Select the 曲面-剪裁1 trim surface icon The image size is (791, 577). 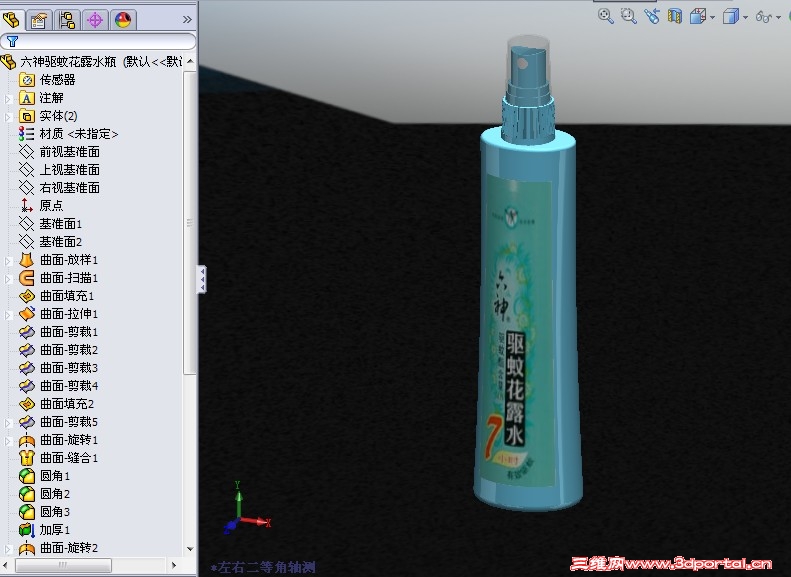pos(27,332)
